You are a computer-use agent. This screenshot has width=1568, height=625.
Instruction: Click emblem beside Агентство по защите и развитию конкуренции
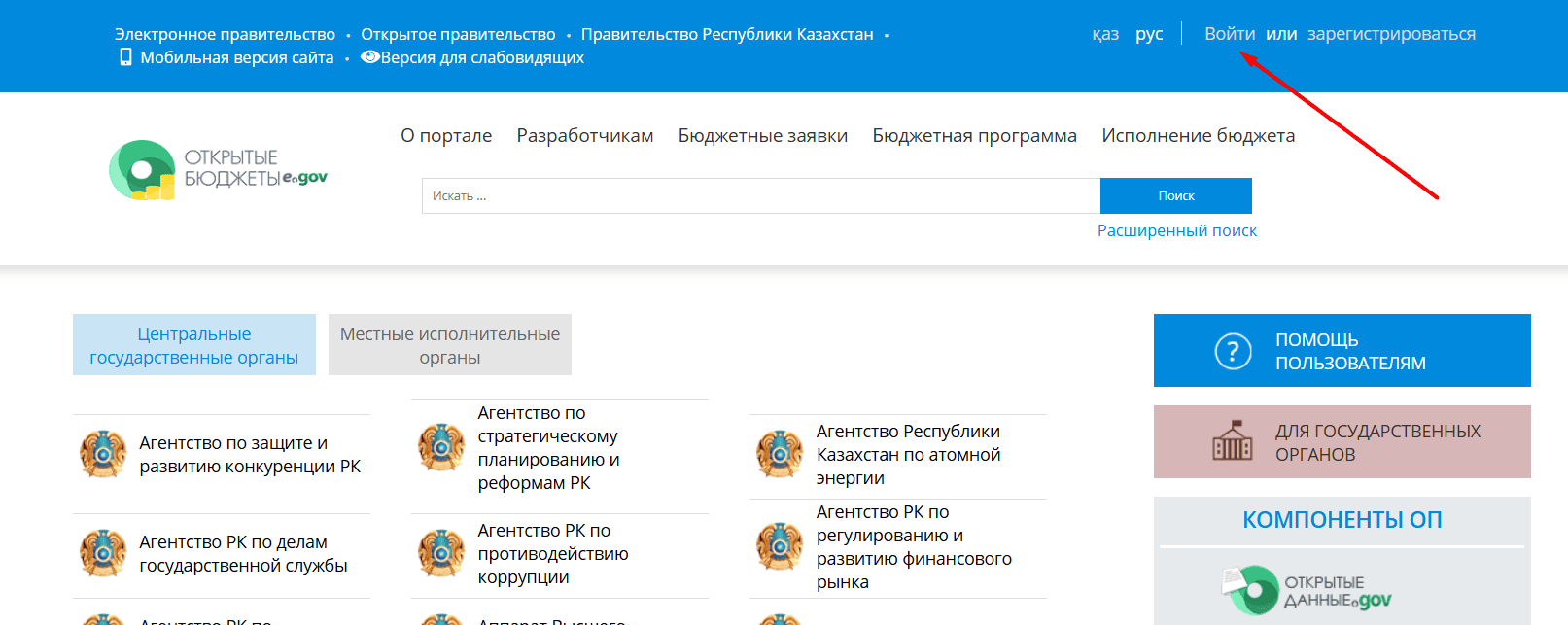[x=103, y=454]
